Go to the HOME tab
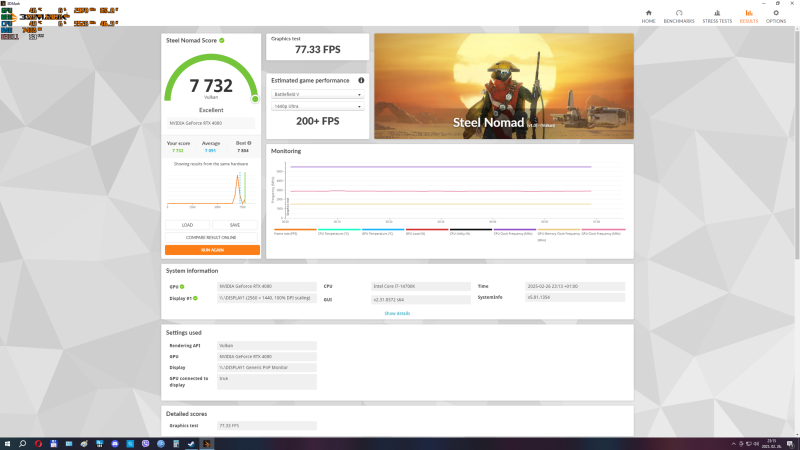This screenshot has height=450, width=800. (x=648, y=16)
